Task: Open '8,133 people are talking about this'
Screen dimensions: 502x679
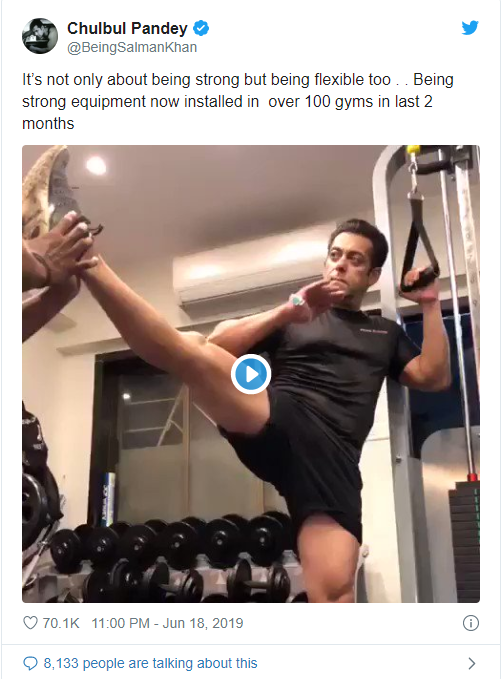Action: pyautogui.click(x=150, y=663)
